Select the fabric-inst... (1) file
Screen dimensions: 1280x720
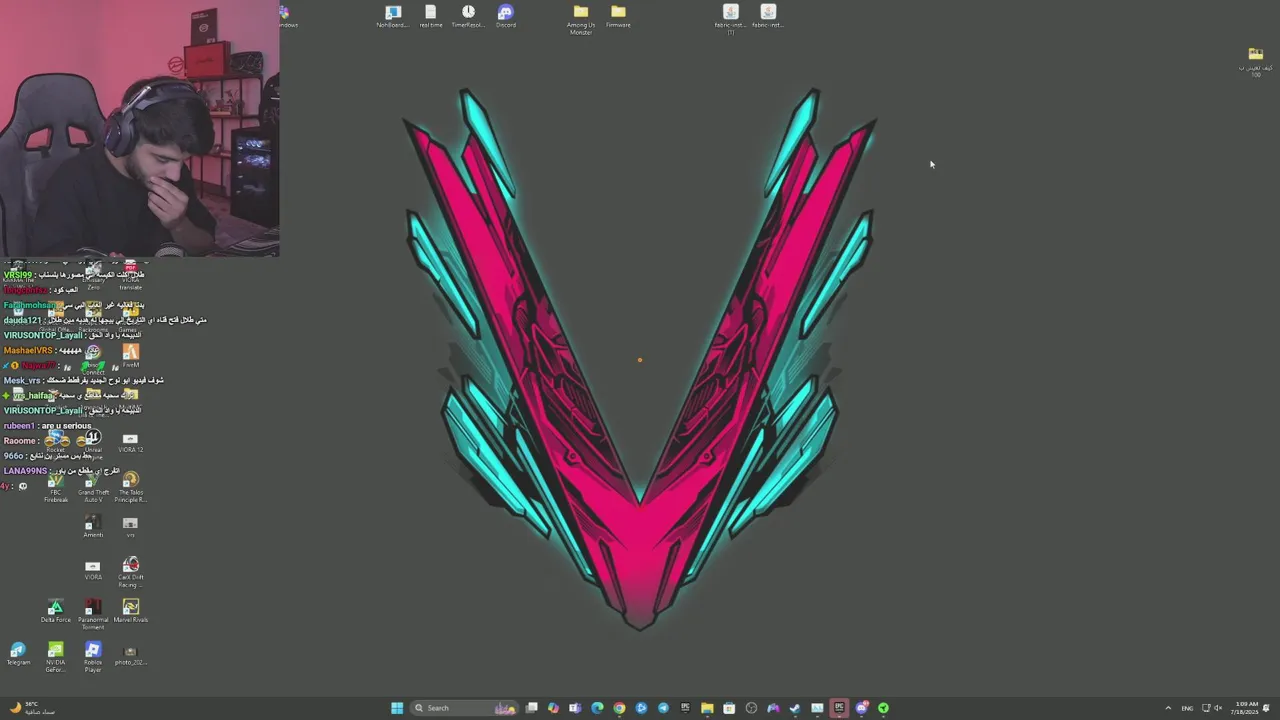pyautogui.click(x=730, y=20)
